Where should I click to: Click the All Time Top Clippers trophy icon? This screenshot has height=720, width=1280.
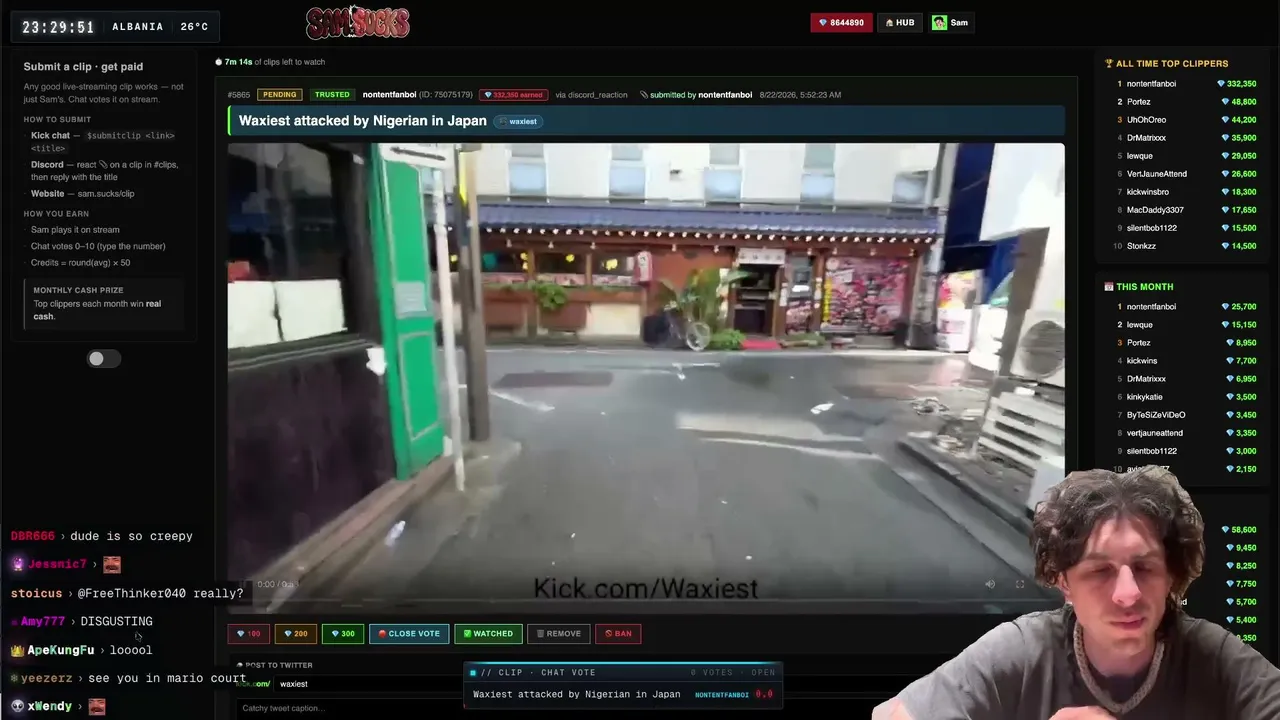click(1109, 64)
